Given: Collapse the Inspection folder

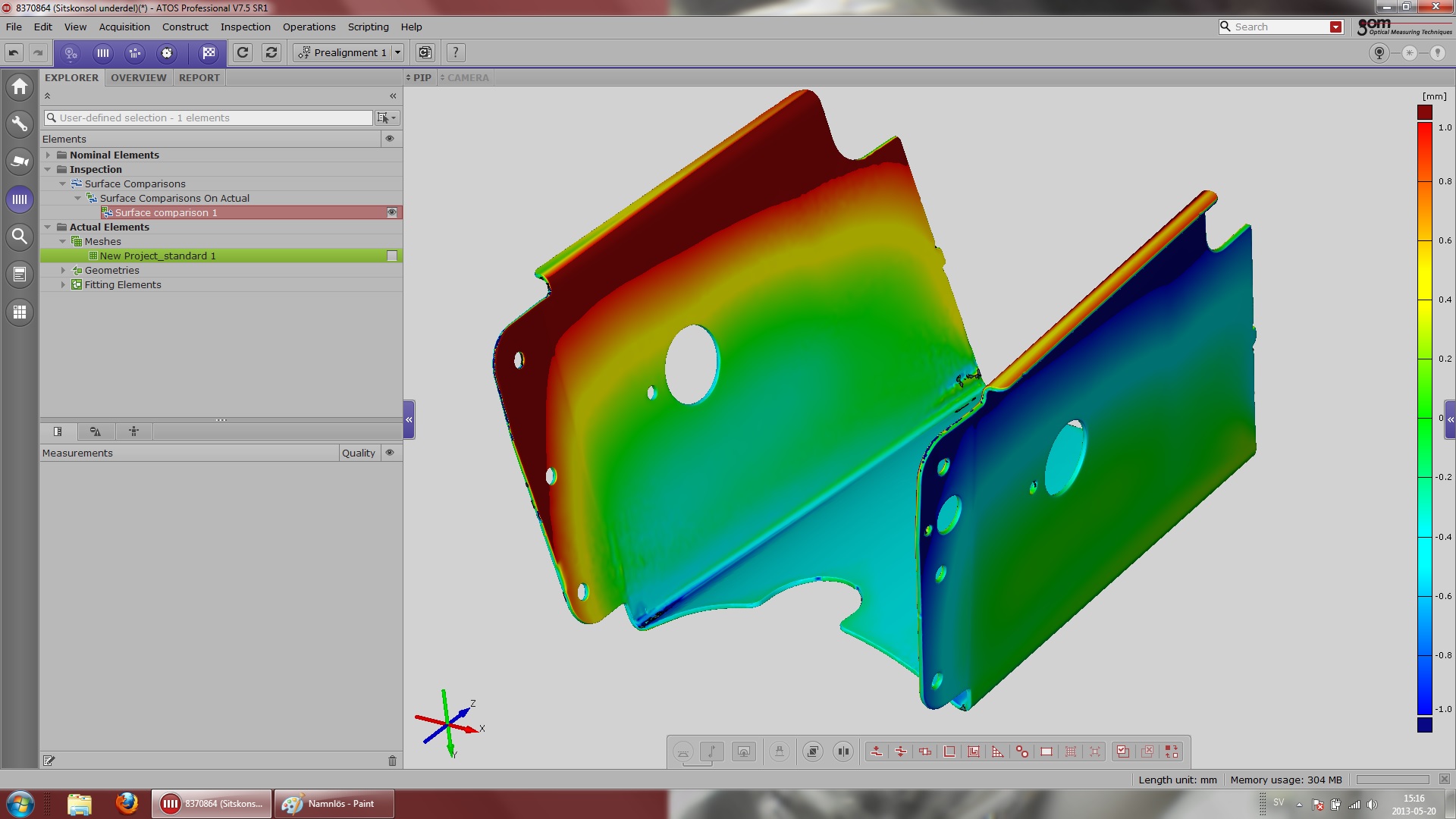Looking at the screenshot, I should (x=48, y=169).
